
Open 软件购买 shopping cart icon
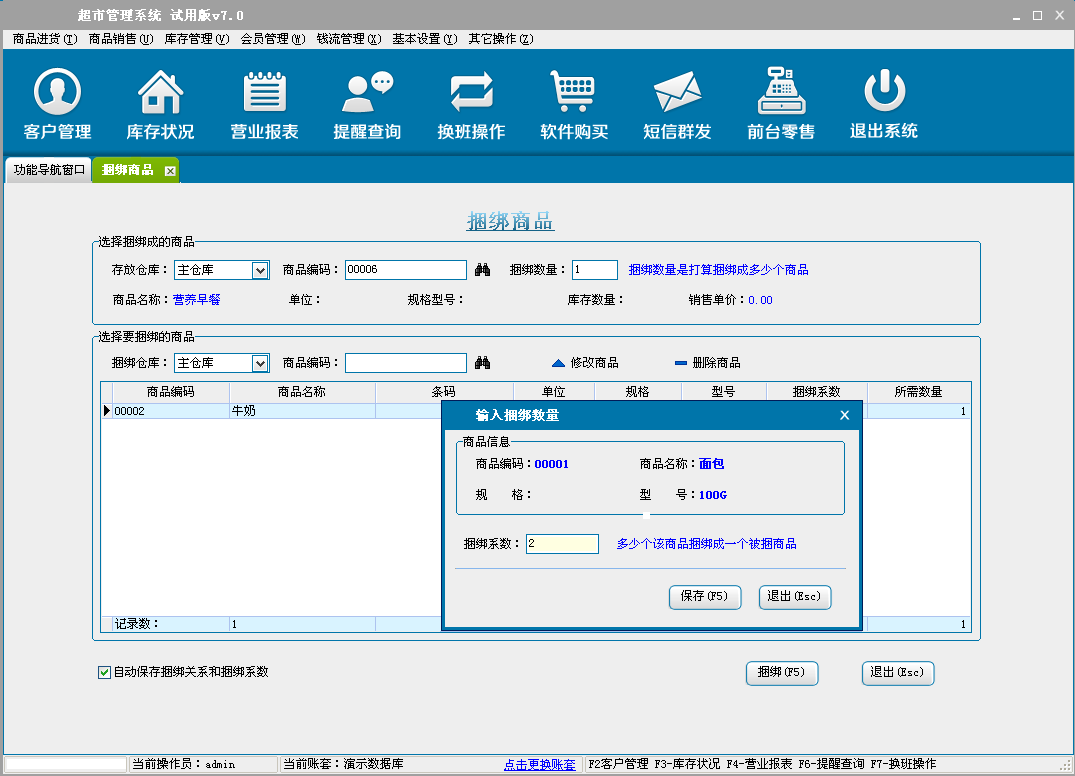click(x=574, y=104)
